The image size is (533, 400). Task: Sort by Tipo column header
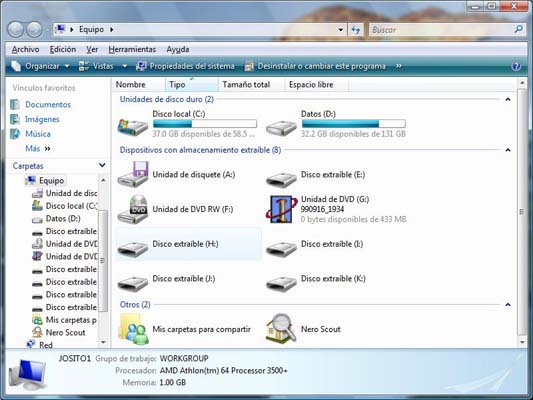tap(192, 85)
